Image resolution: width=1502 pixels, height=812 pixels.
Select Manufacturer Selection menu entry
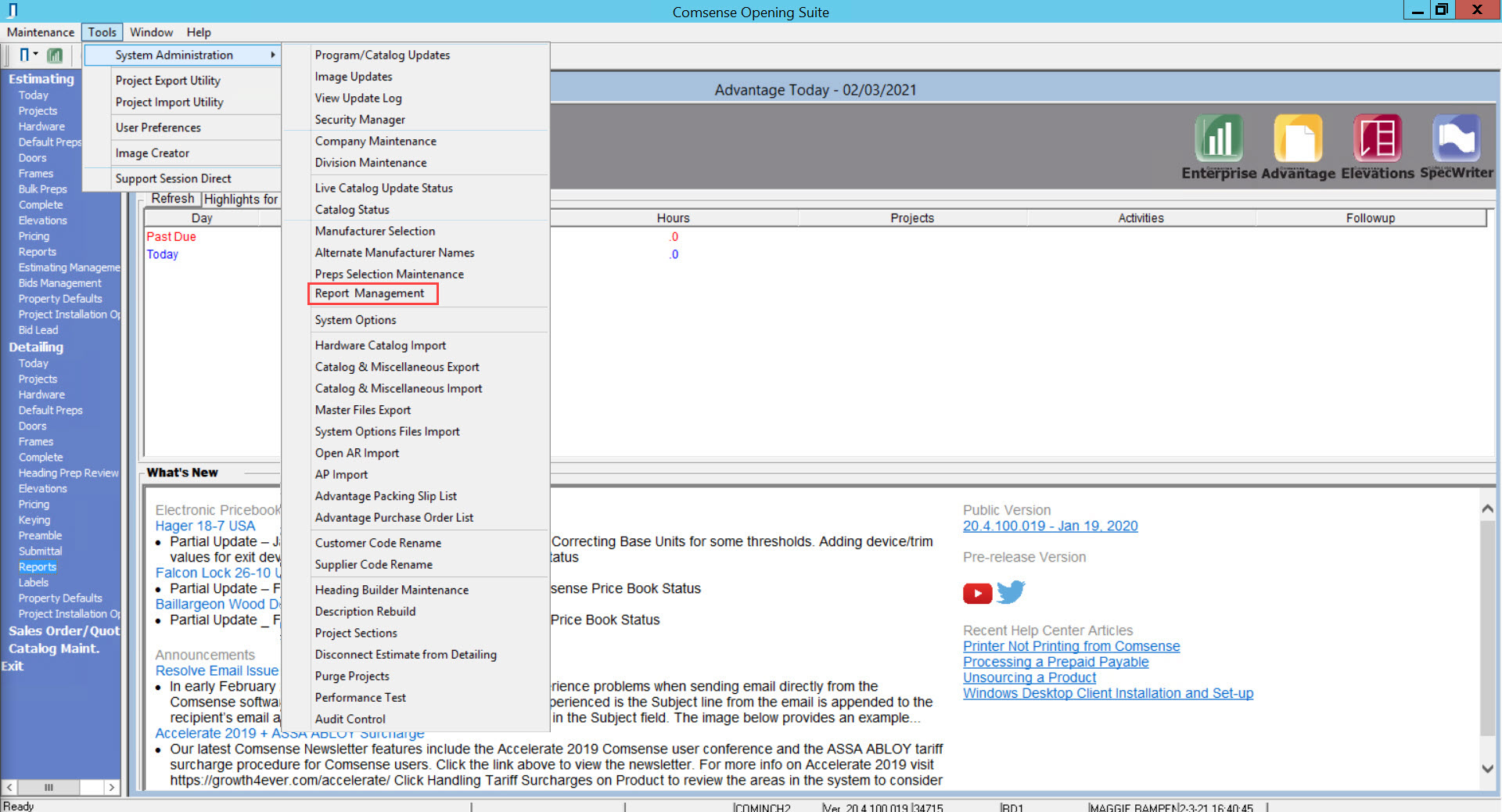click(x=375, y=231)
